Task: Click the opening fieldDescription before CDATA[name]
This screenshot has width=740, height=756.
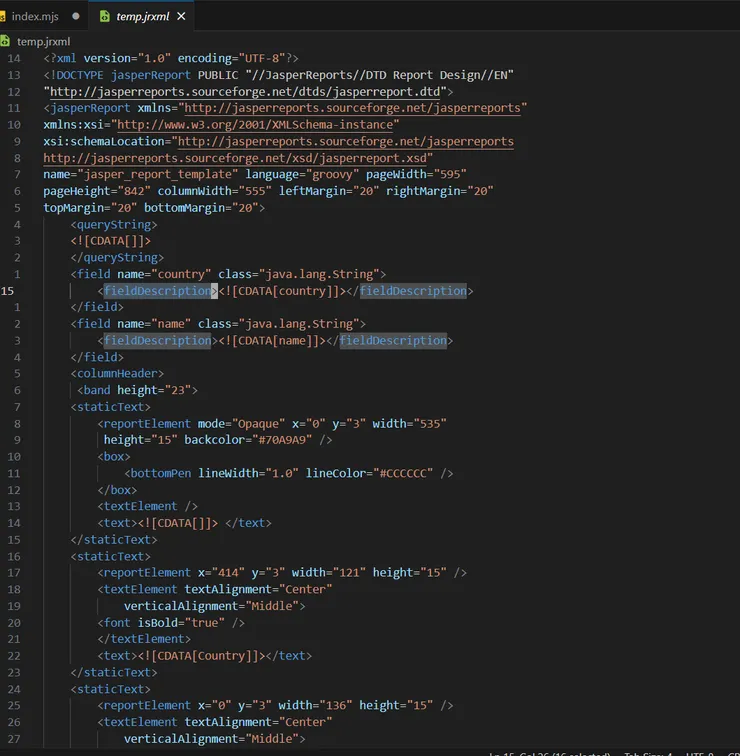Action: (158, 340)
